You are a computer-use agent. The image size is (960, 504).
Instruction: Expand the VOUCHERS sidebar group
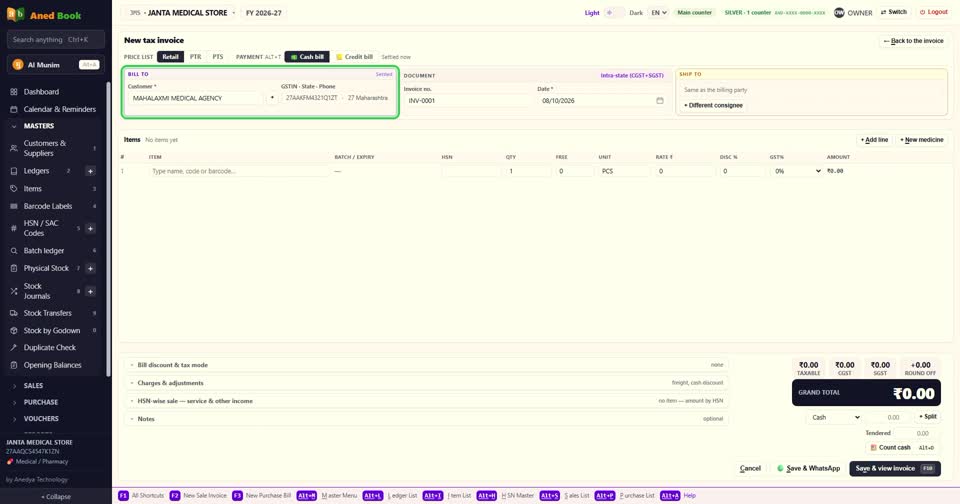(41, 419)
